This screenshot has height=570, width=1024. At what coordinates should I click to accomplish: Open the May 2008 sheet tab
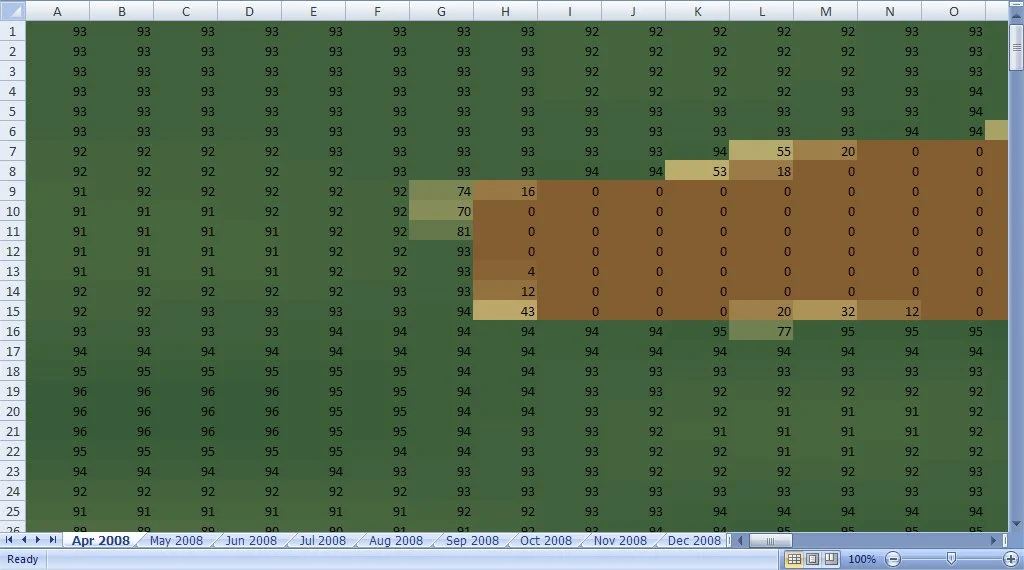click(176, 541)
